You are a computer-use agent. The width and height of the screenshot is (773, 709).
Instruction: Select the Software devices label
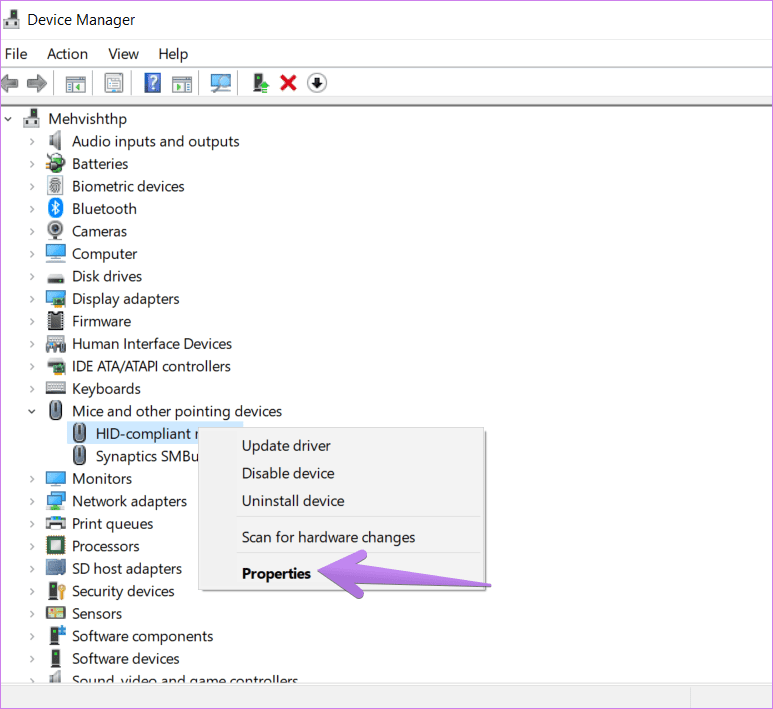coord(126,658)
